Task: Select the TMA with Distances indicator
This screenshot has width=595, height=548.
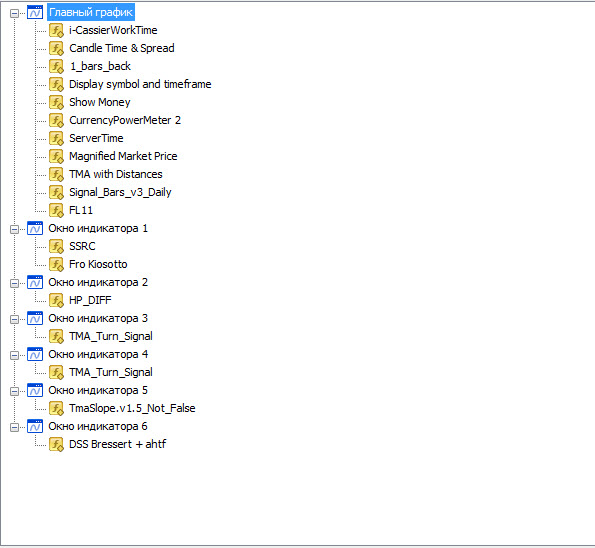Action: coord(116,174)
